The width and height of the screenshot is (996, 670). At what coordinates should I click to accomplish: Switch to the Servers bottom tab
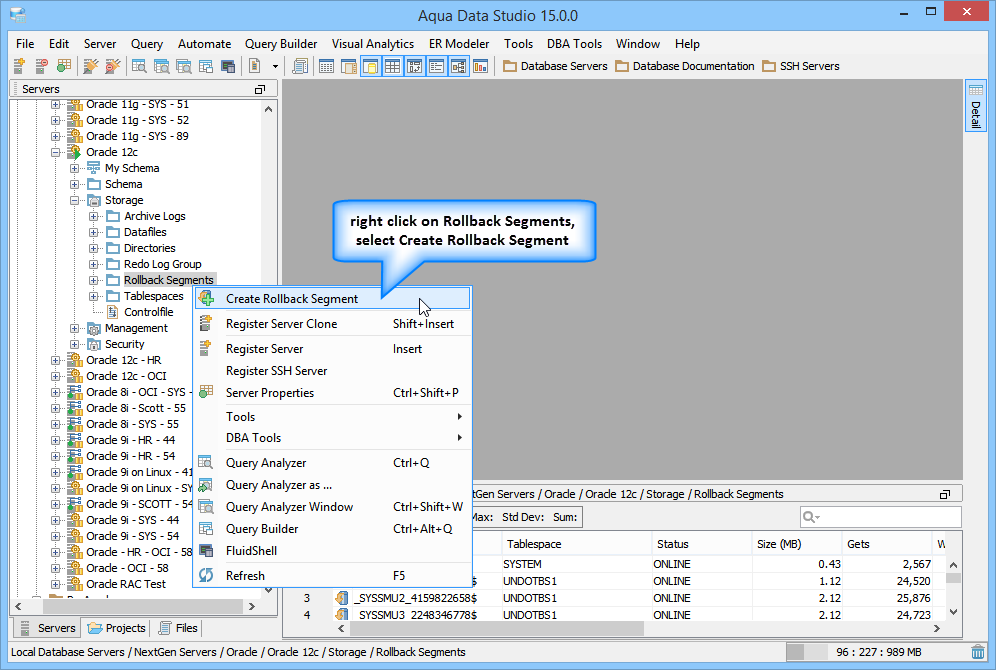click(x=48, y=627)
